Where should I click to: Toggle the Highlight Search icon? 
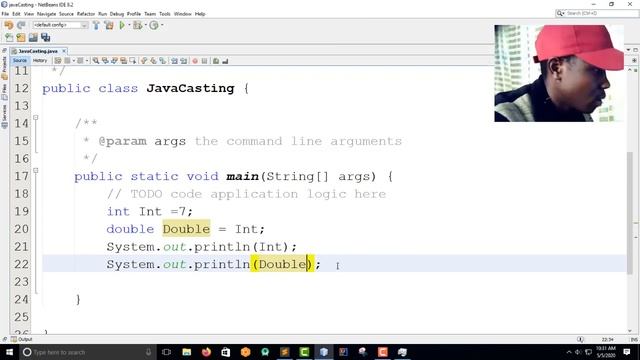coord(123,61)
